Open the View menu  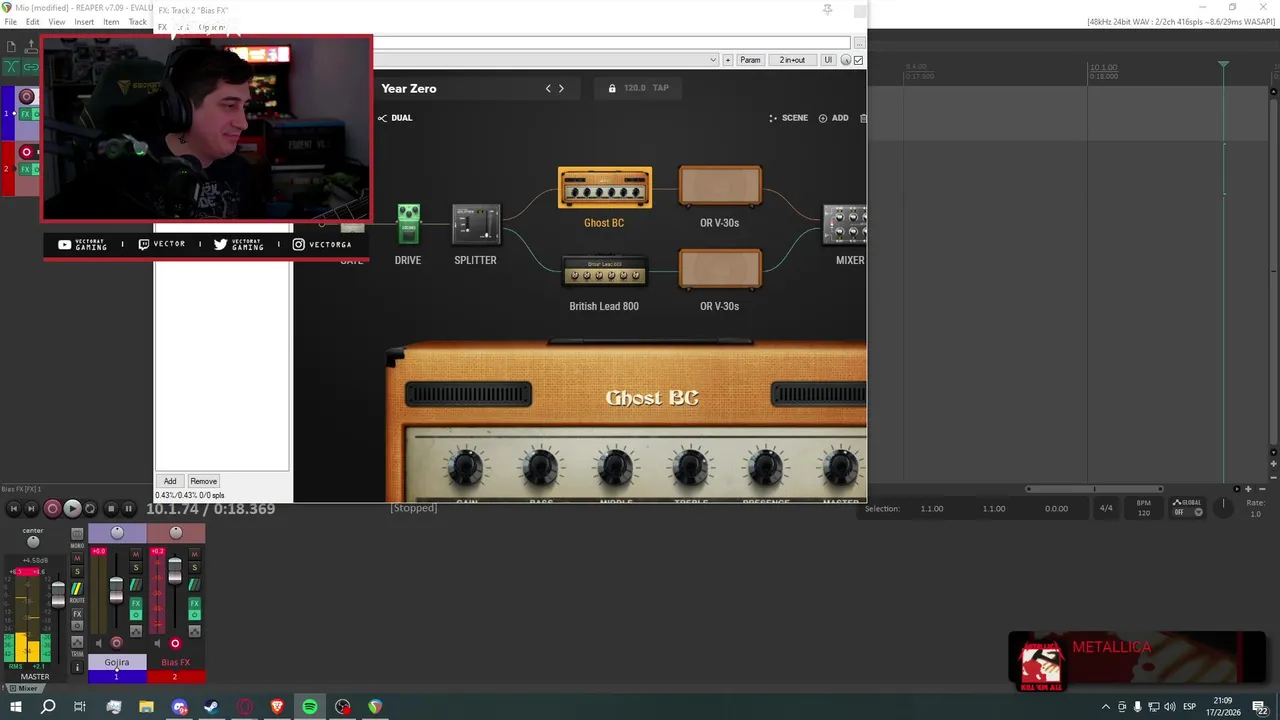click(57, 22)
